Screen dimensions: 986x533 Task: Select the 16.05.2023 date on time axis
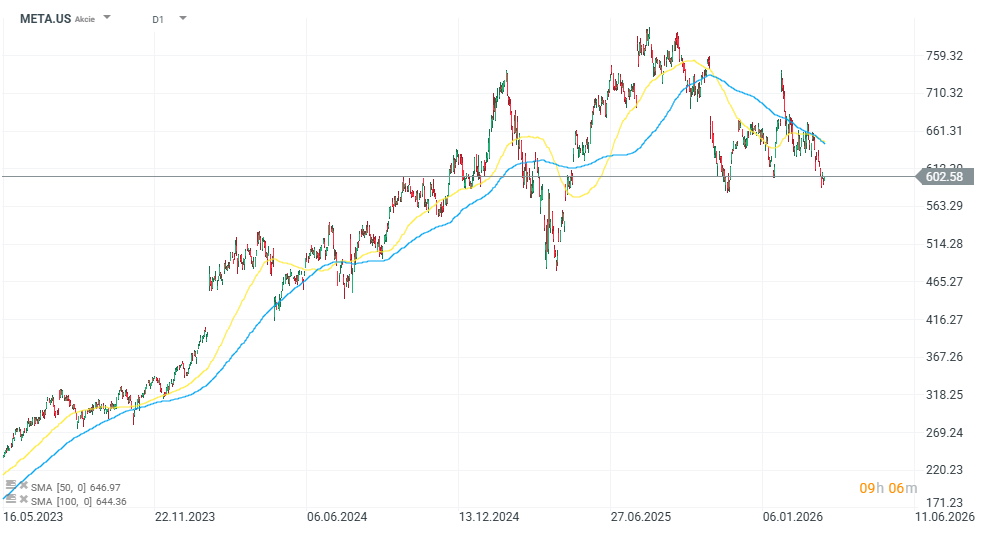click(33, 517)
